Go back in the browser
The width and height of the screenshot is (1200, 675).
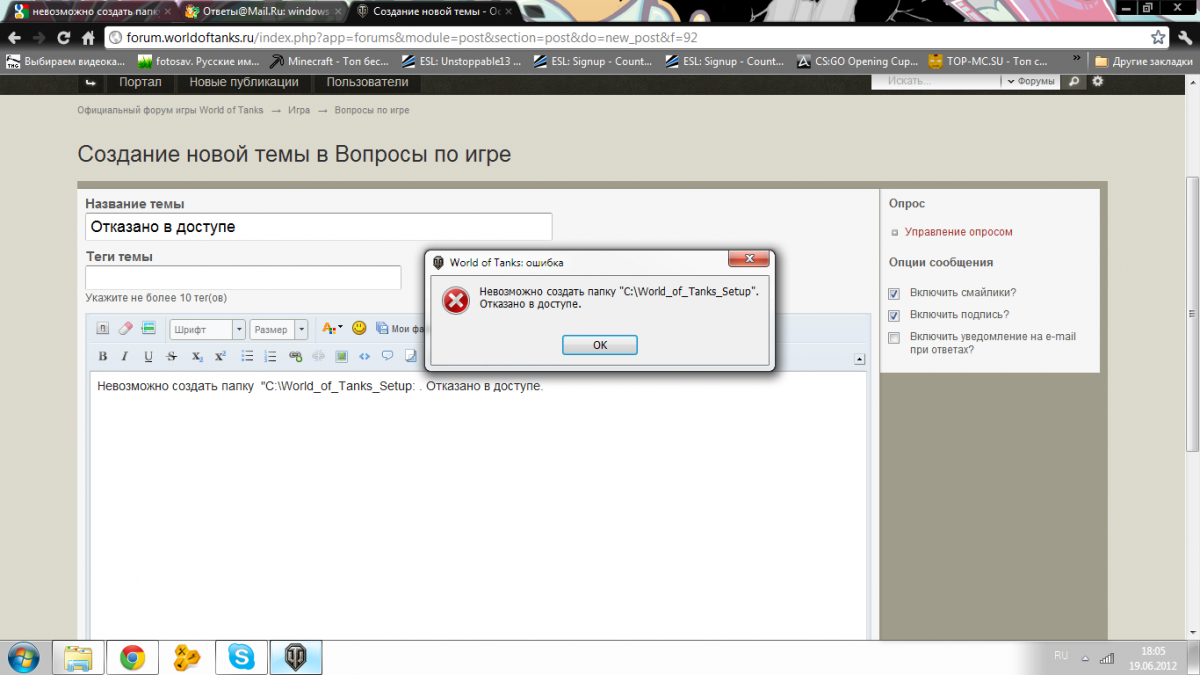[14, 38]
